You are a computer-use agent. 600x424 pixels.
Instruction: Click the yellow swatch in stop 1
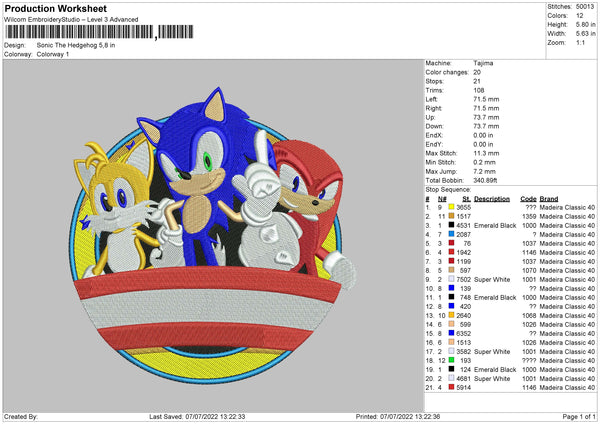pyautogui.click(x=451, y=207)
